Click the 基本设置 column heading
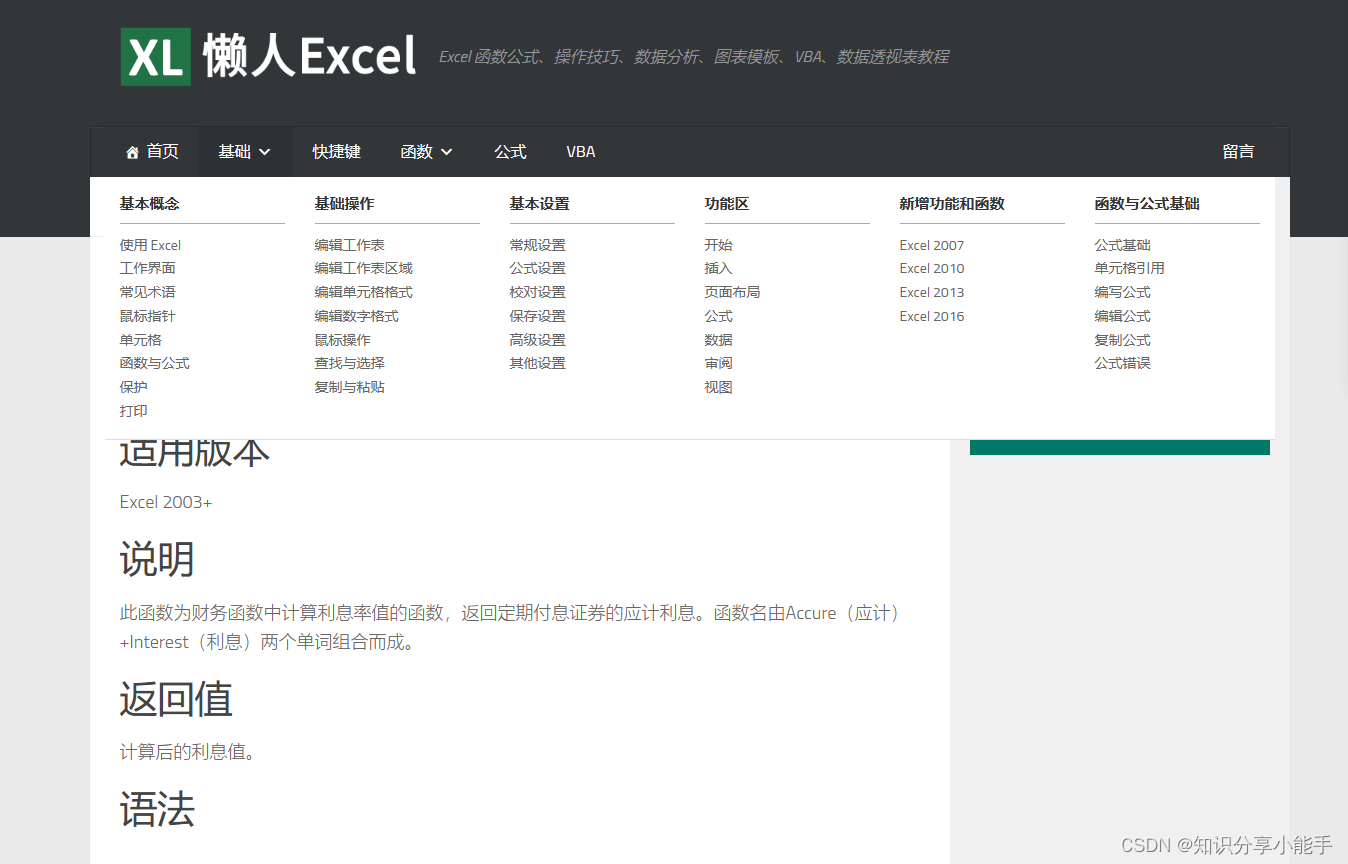The height and width of the screenshot is (864, 1348). (540, 203)
